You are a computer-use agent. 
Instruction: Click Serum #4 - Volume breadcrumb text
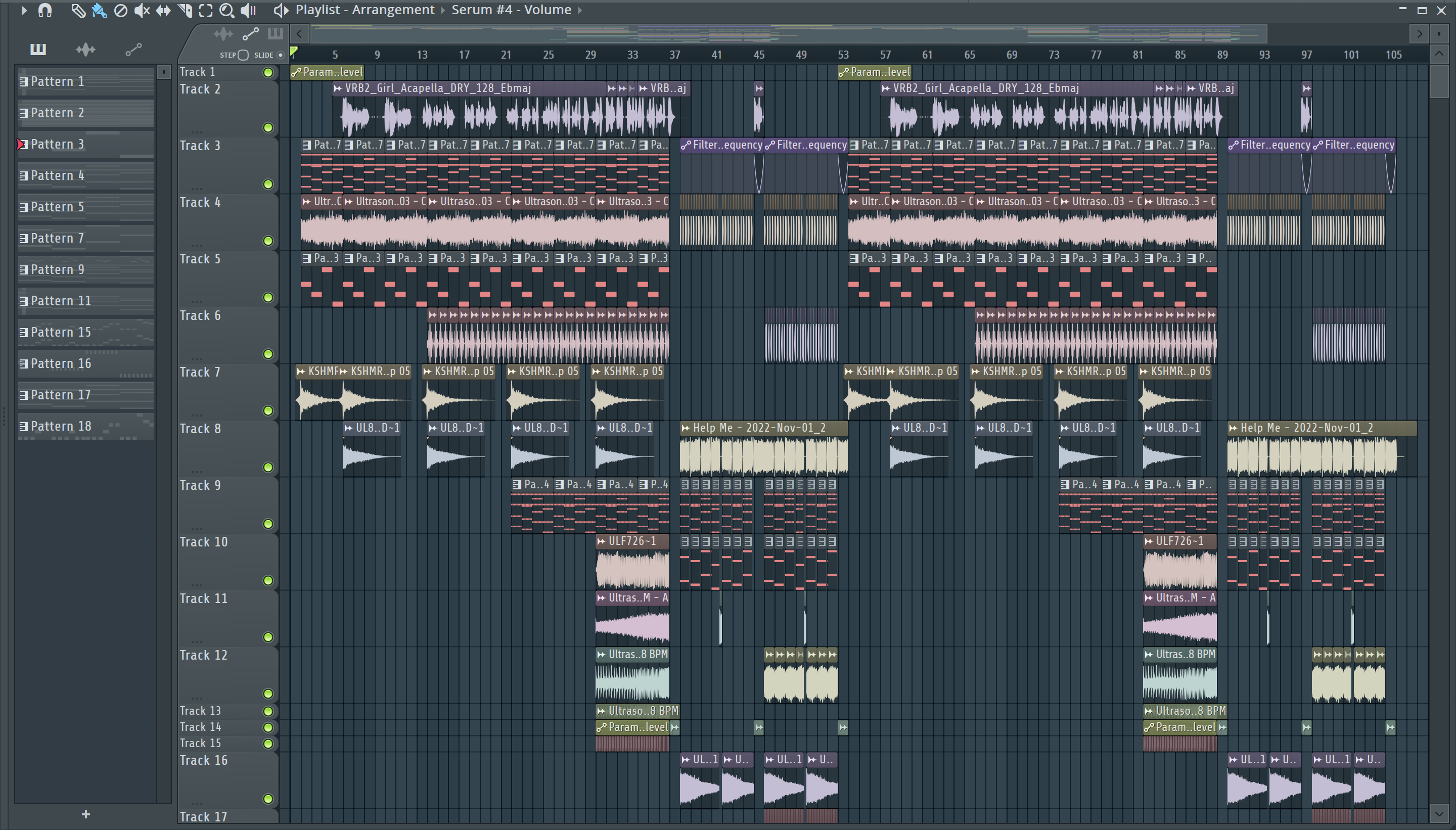511,10
